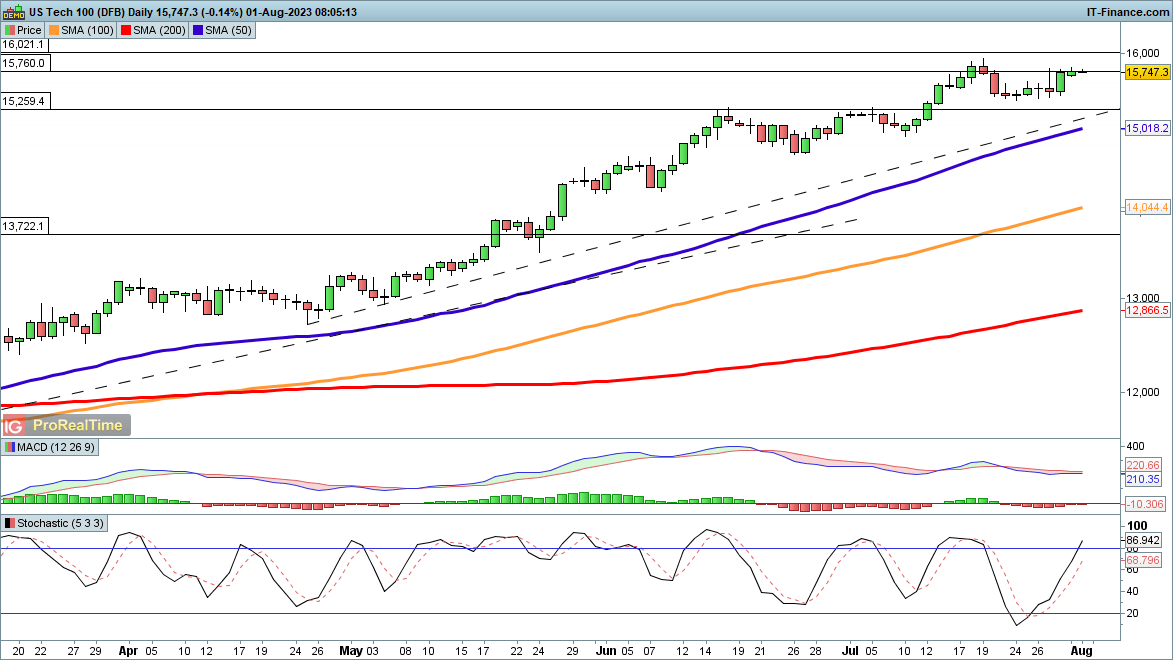
Task: Select the SMA (200) legend button
Action: pyautogui.click(x=153, y=30)
